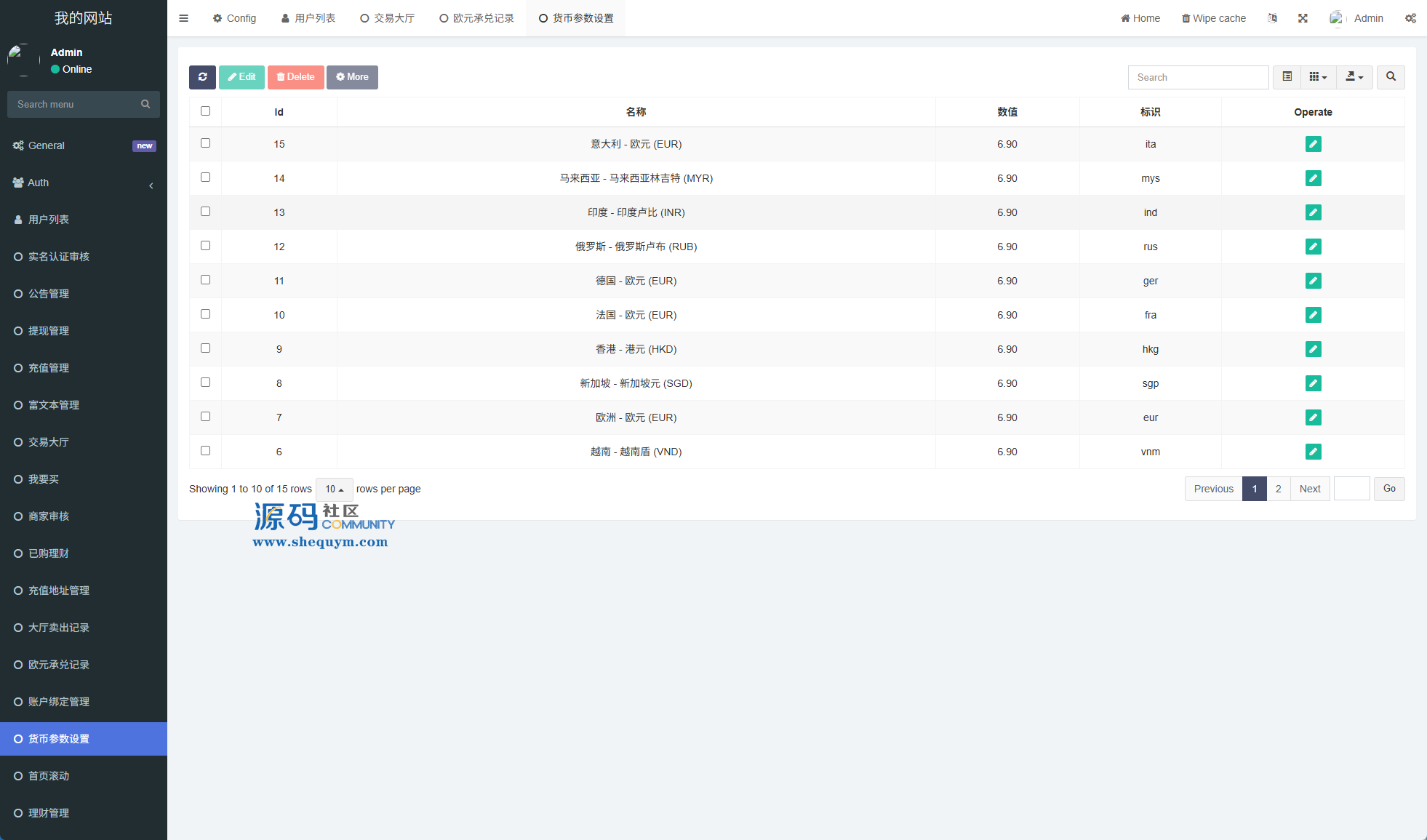Click the language switch icon in the top bar
This screenshot has height=840, width=1427.
point(1272,18)
